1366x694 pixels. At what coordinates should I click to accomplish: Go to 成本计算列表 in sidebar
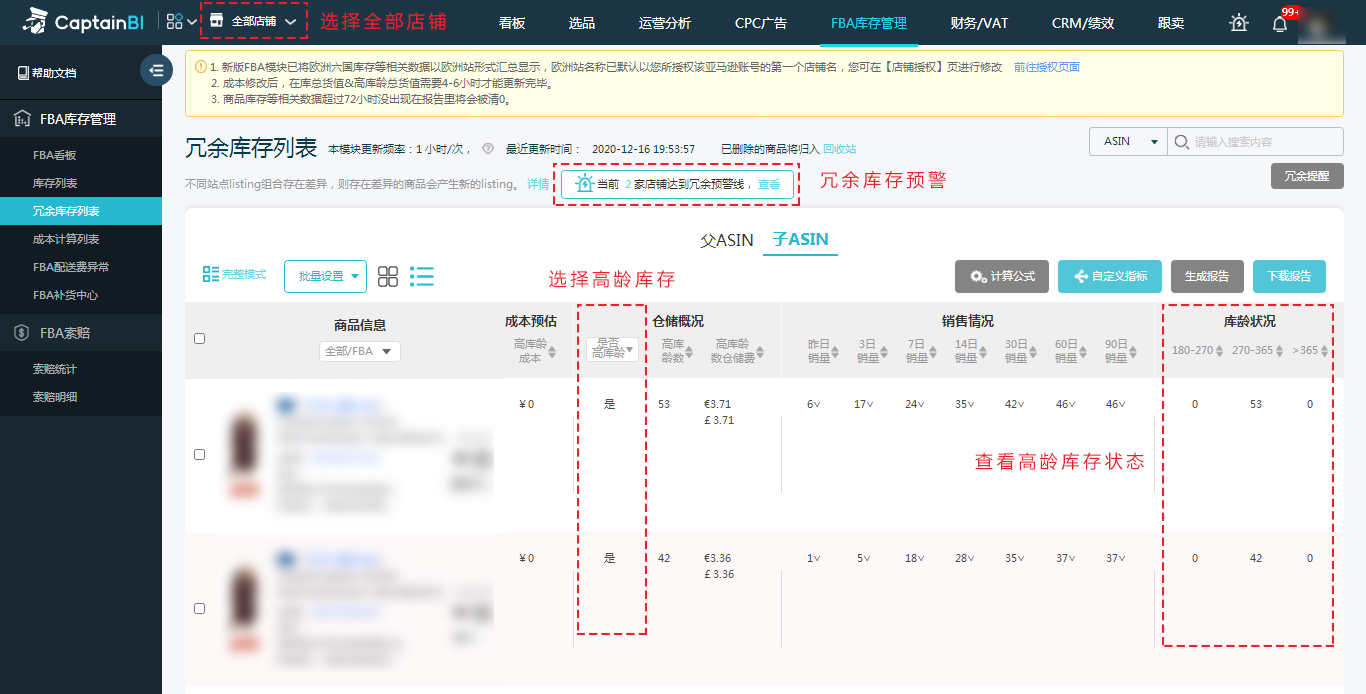click(66, 239)
